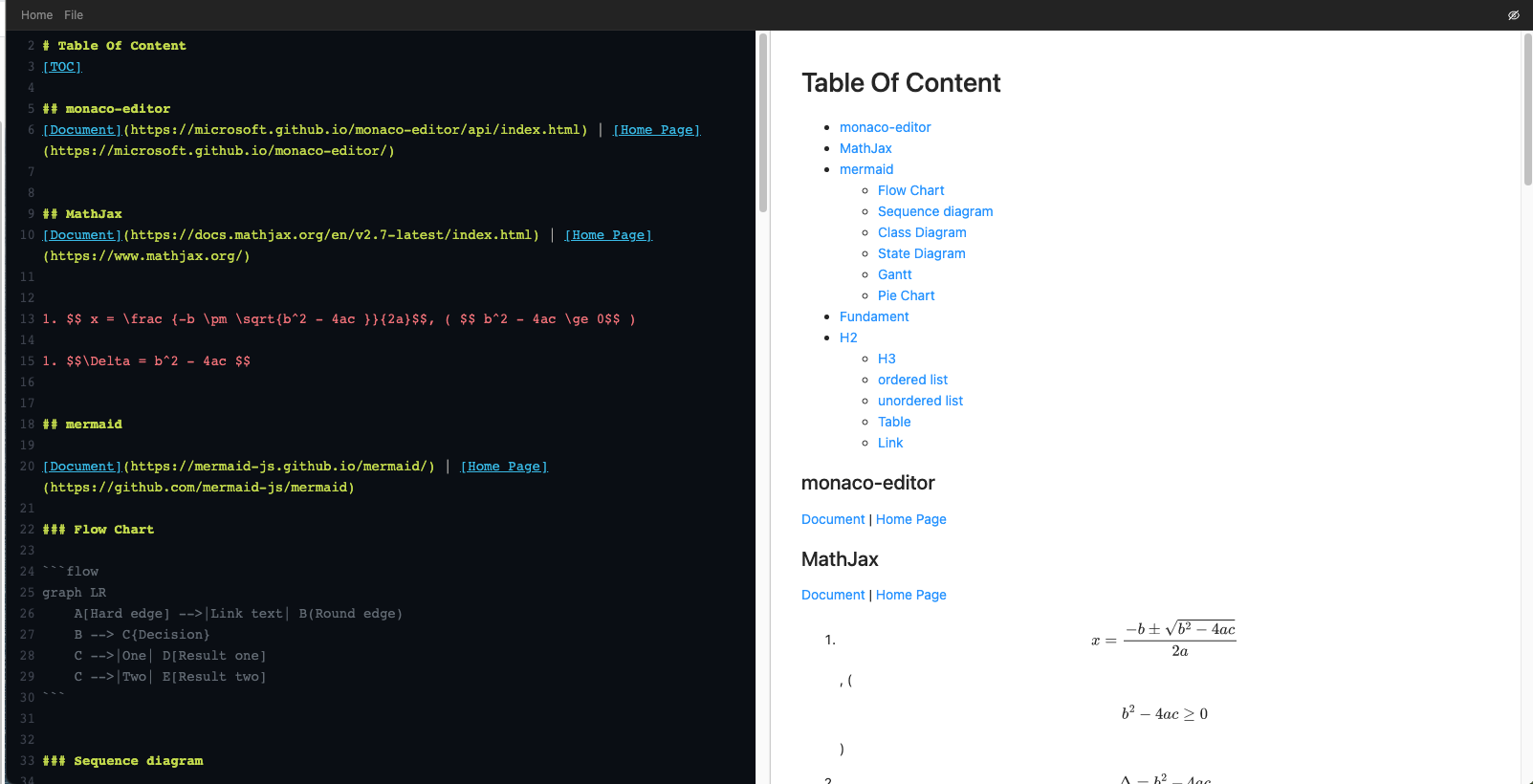Open the File menu

point(73,14)
